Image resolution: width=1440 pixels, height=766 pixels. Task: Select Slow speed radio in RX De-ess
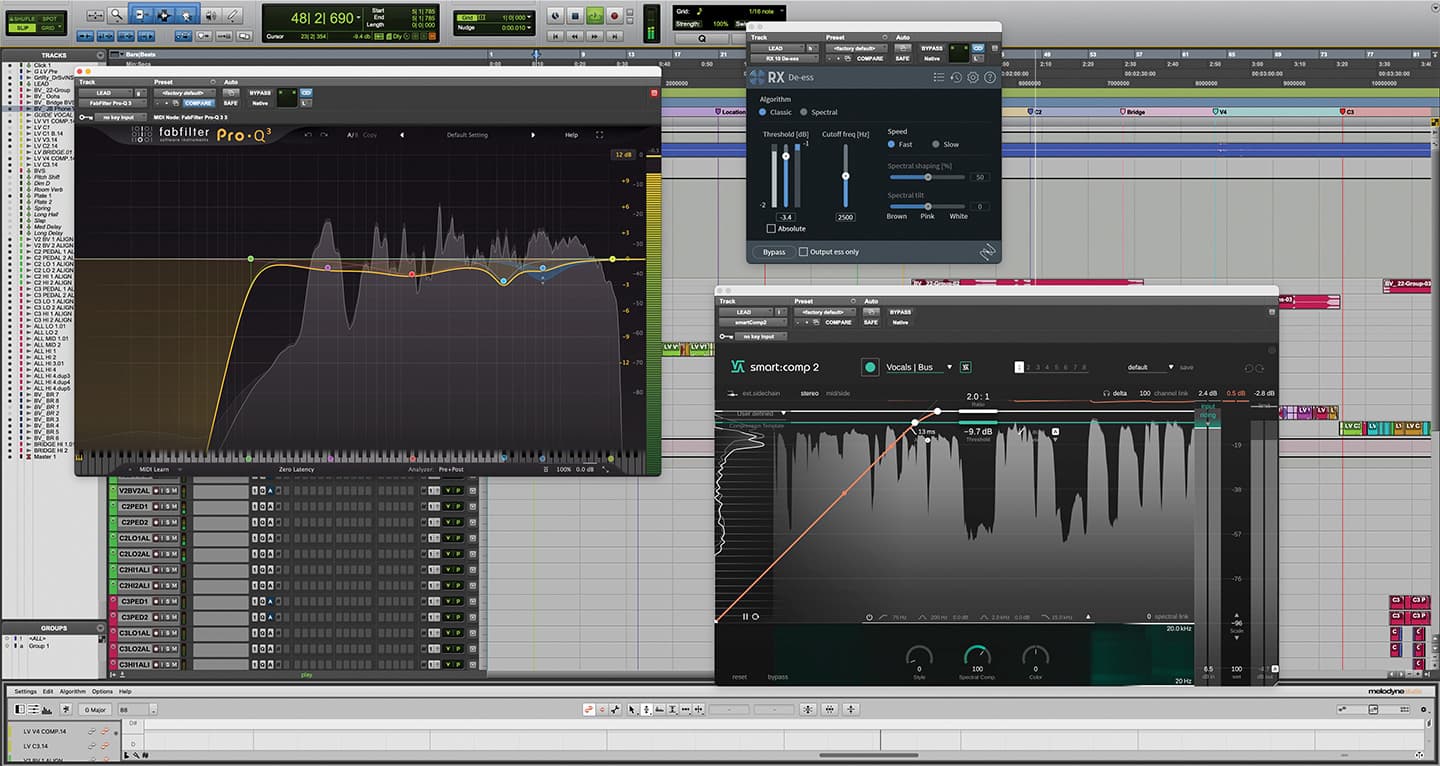point(936,144)
